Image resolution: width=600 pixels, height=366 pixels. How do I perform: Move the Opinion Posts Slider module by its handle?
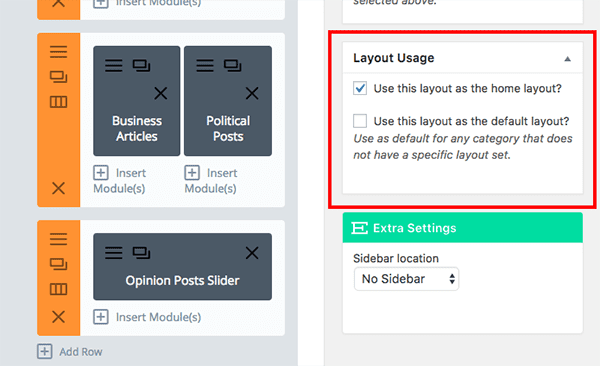114,253
